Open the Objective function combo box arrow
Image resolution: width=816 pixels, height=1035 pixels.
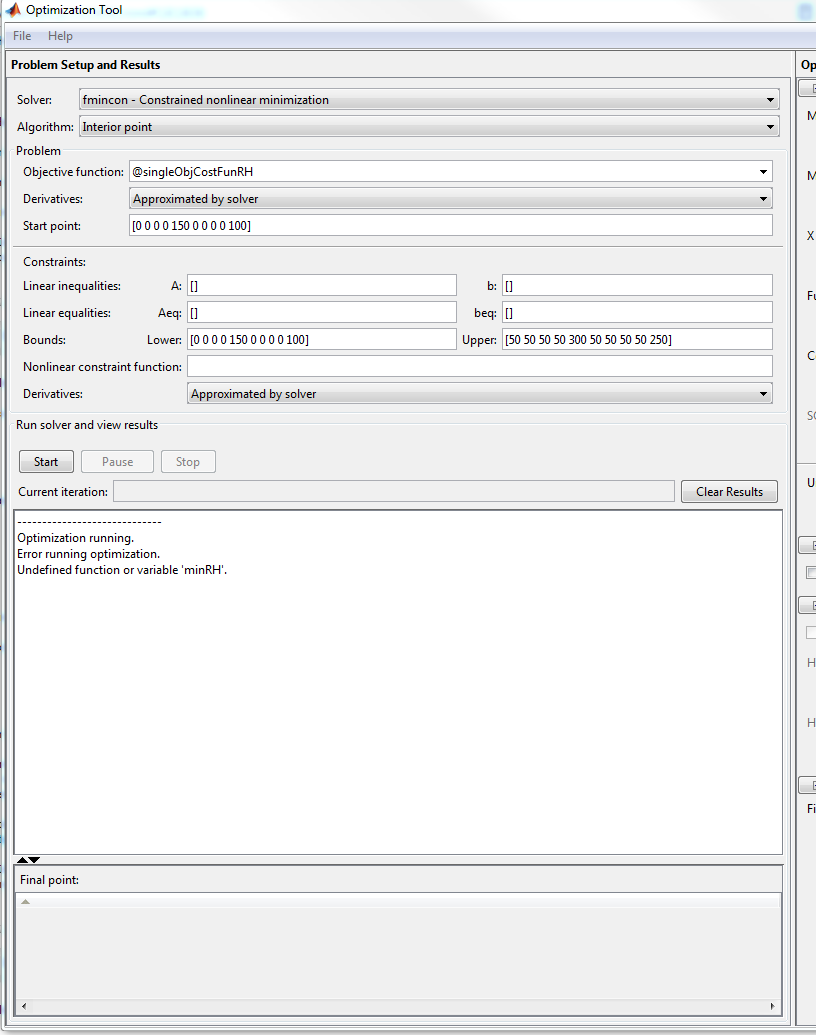pos(764,172)
